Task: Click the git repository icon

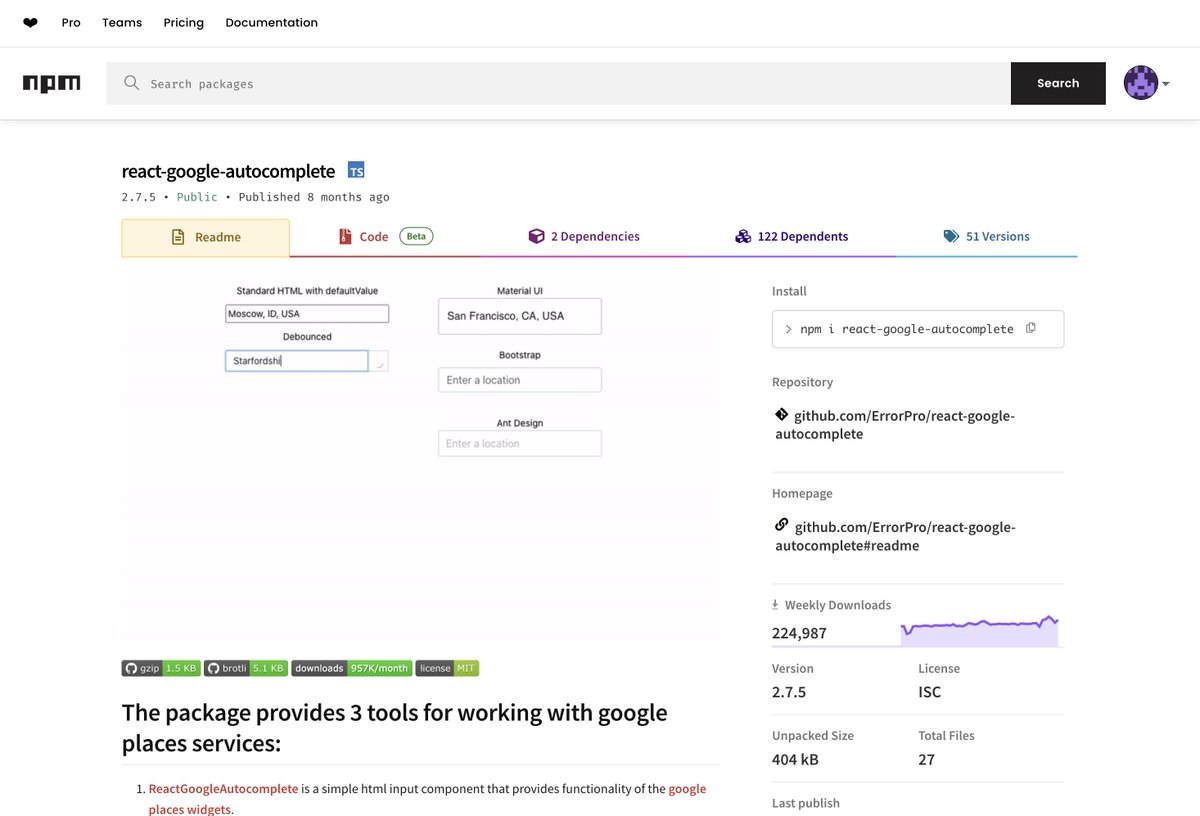Action: point(782,415)
